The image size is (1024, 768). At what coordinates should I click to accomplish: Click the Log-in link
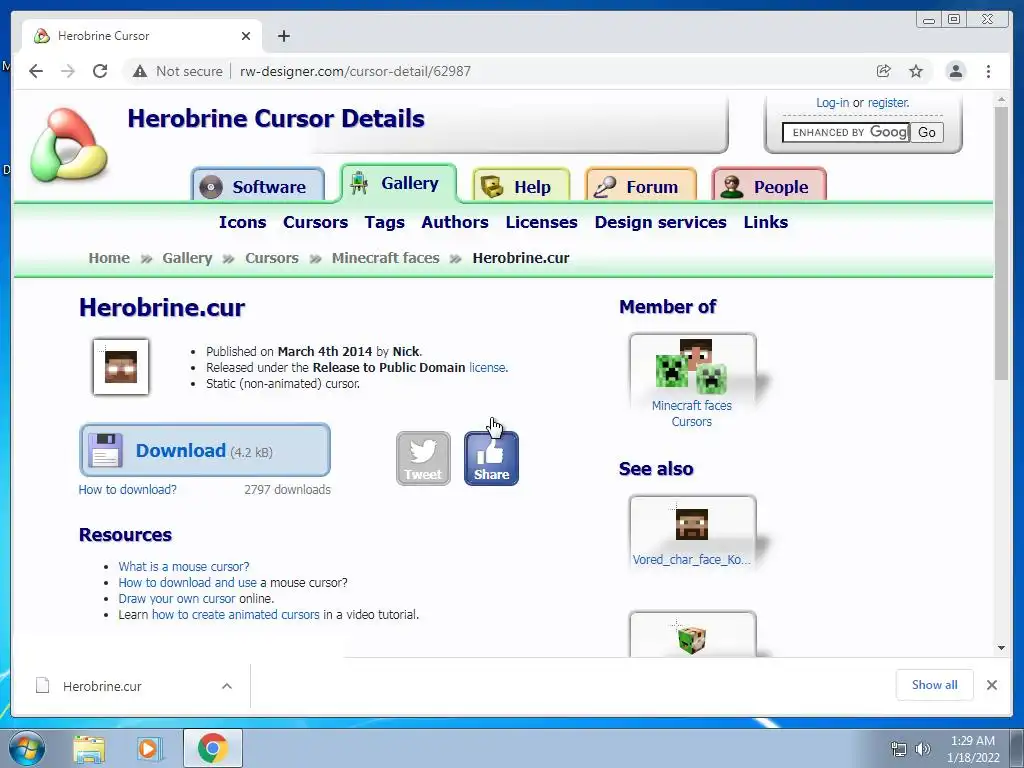point(832,103)
